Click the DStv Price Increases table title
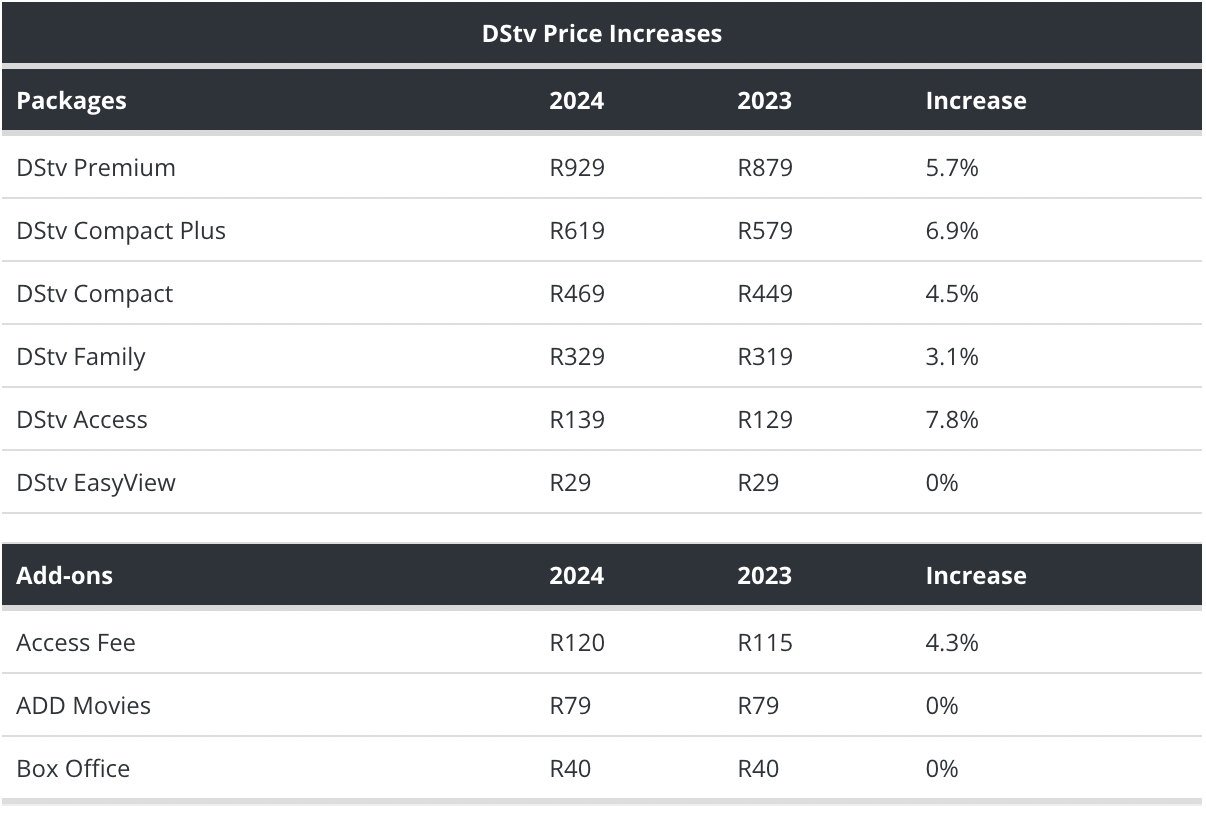 coord(602,33)
